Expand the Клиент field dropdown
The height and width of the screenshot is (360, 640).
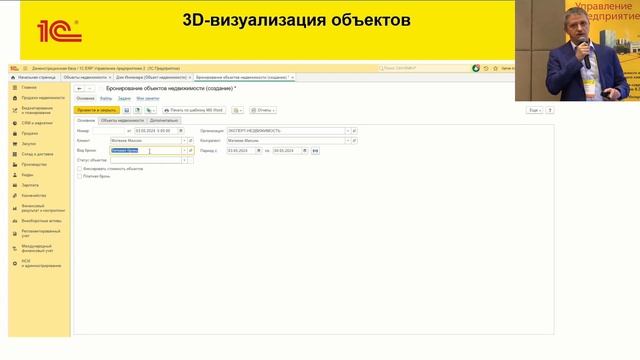click(x=184, y=140)
